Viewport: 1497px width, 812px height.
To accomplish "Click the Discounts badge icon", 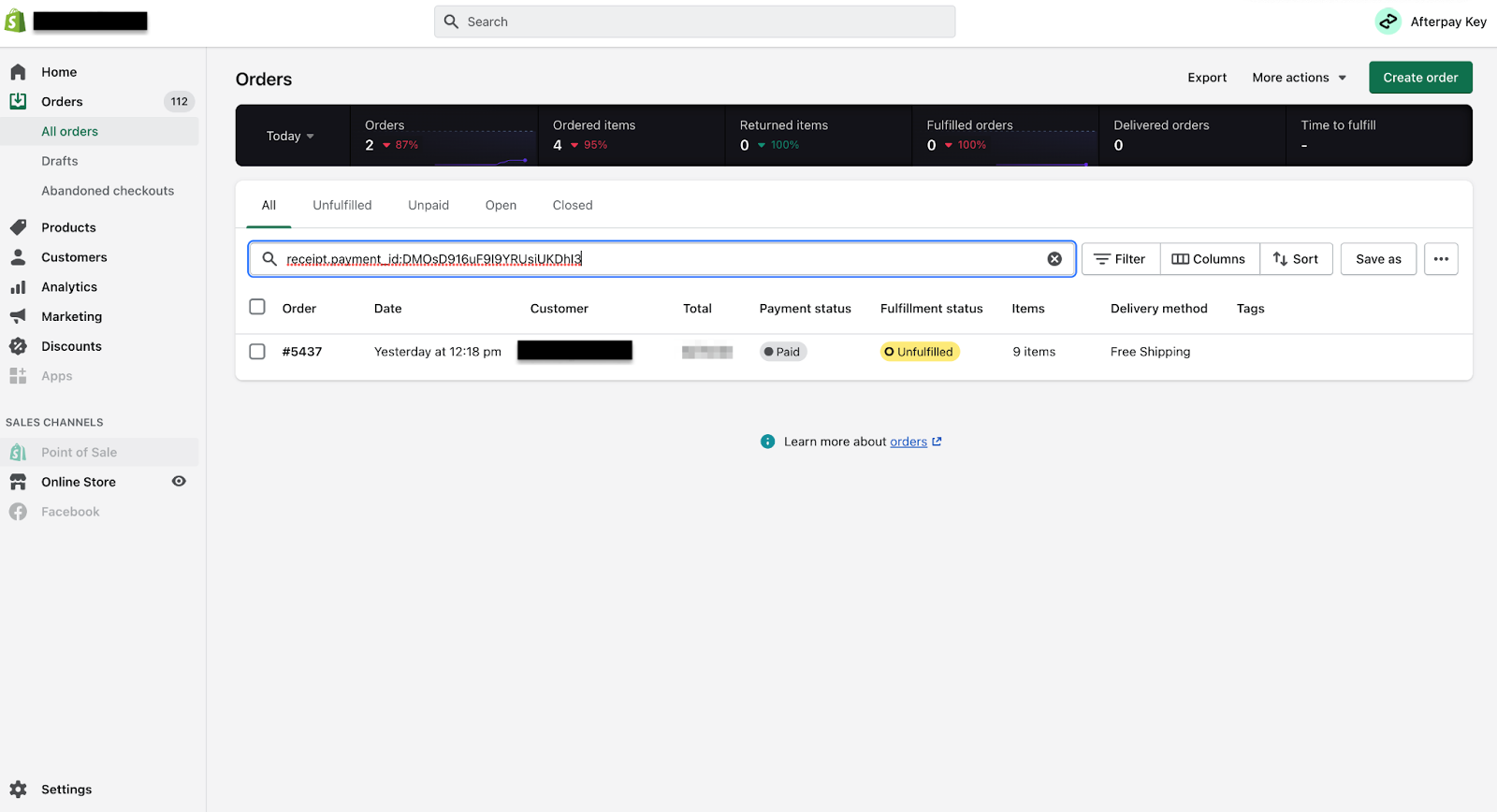I will (x=18, y=346).
